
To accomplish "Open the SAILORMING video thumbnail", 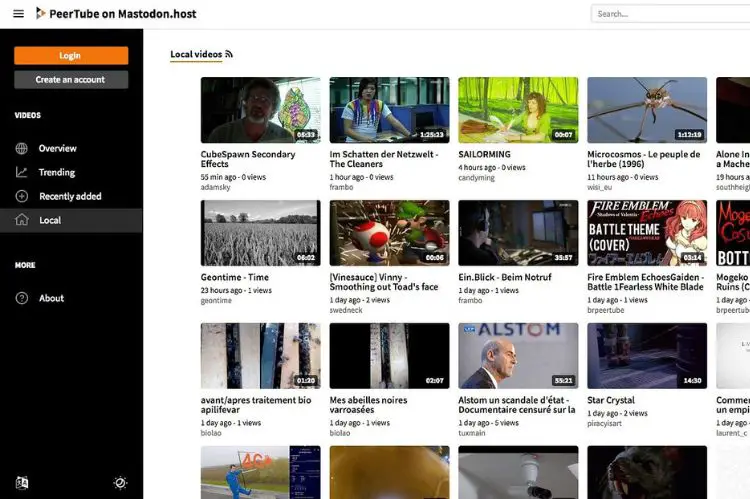I will (x=518, y=110).
